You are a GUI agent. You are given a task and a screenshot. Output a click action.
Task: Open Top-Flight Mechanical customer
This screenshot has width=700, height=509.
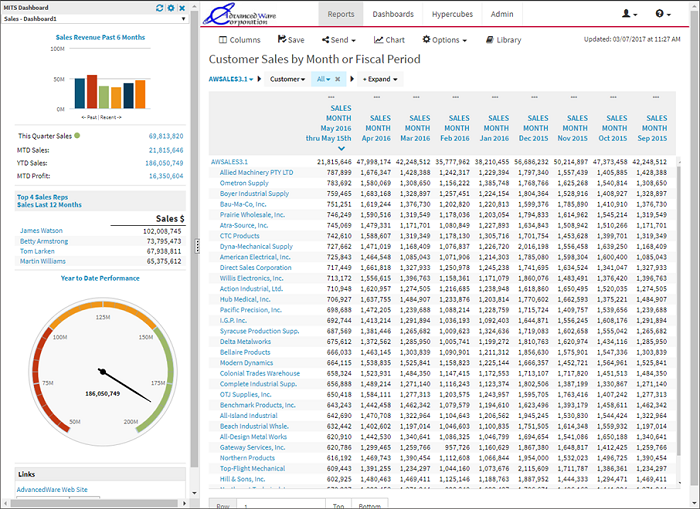(x=252, y=468)
